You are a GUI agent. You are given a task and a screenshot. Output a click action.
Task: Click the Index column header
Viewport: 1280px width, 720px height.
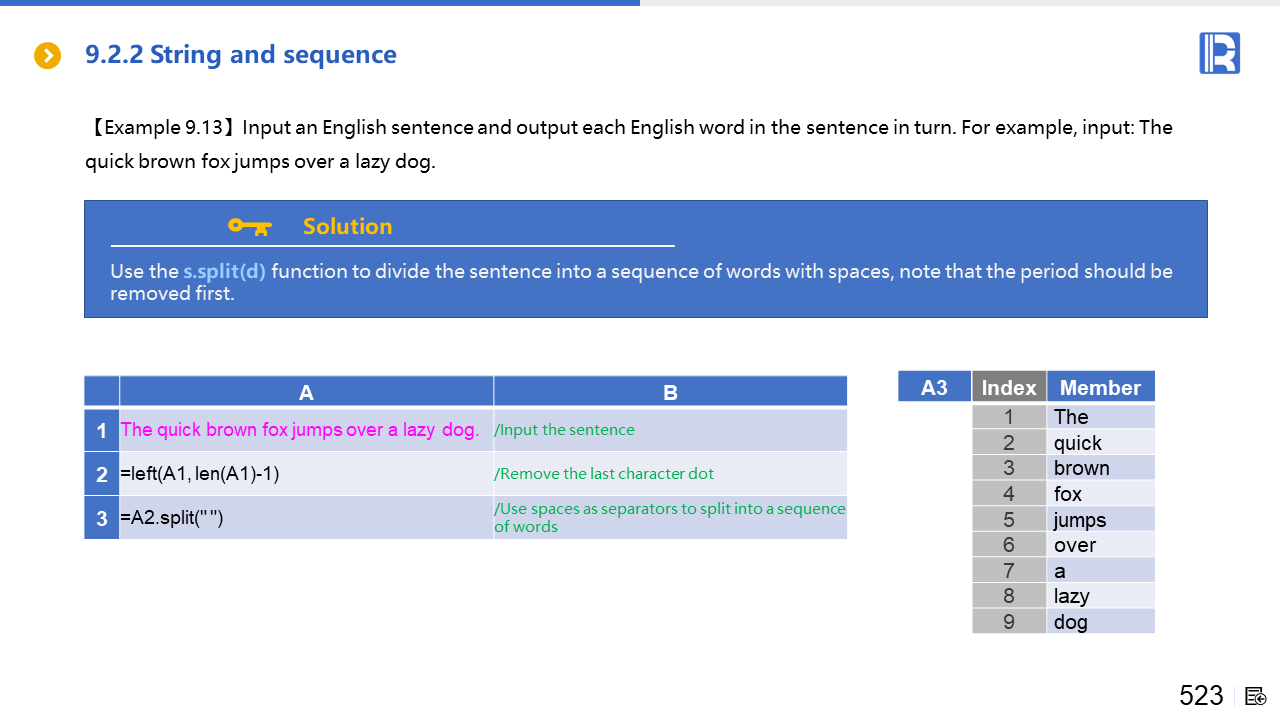1009,388
